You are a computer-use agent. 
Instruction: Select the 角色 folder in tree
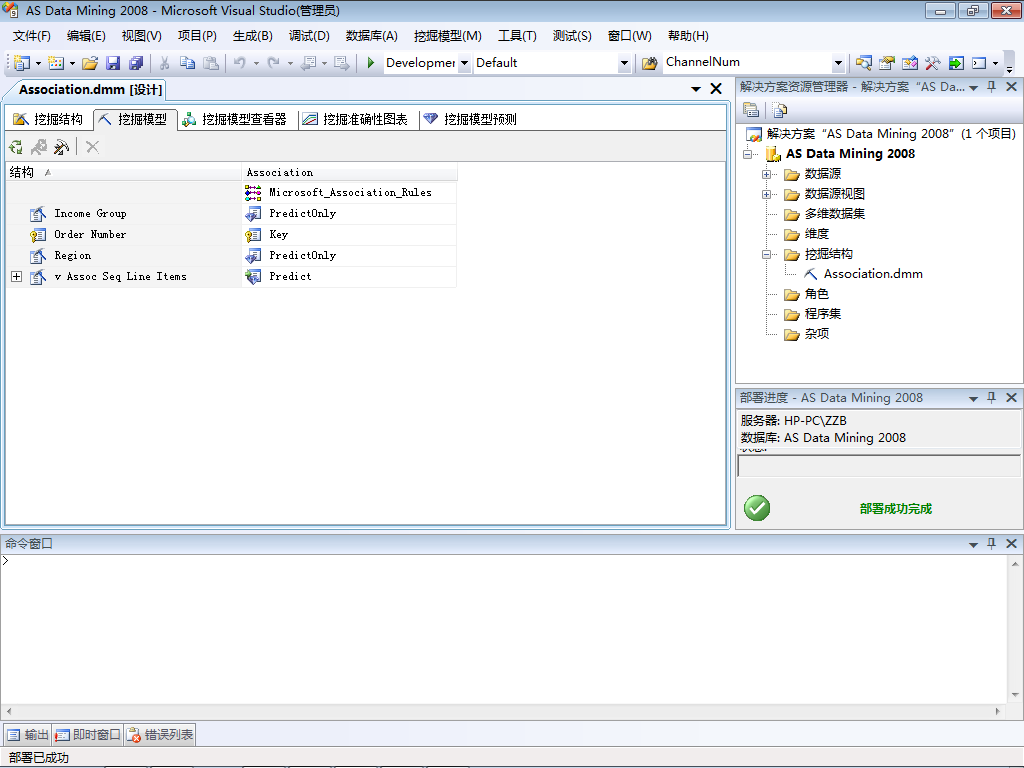(x=816, y=294)
